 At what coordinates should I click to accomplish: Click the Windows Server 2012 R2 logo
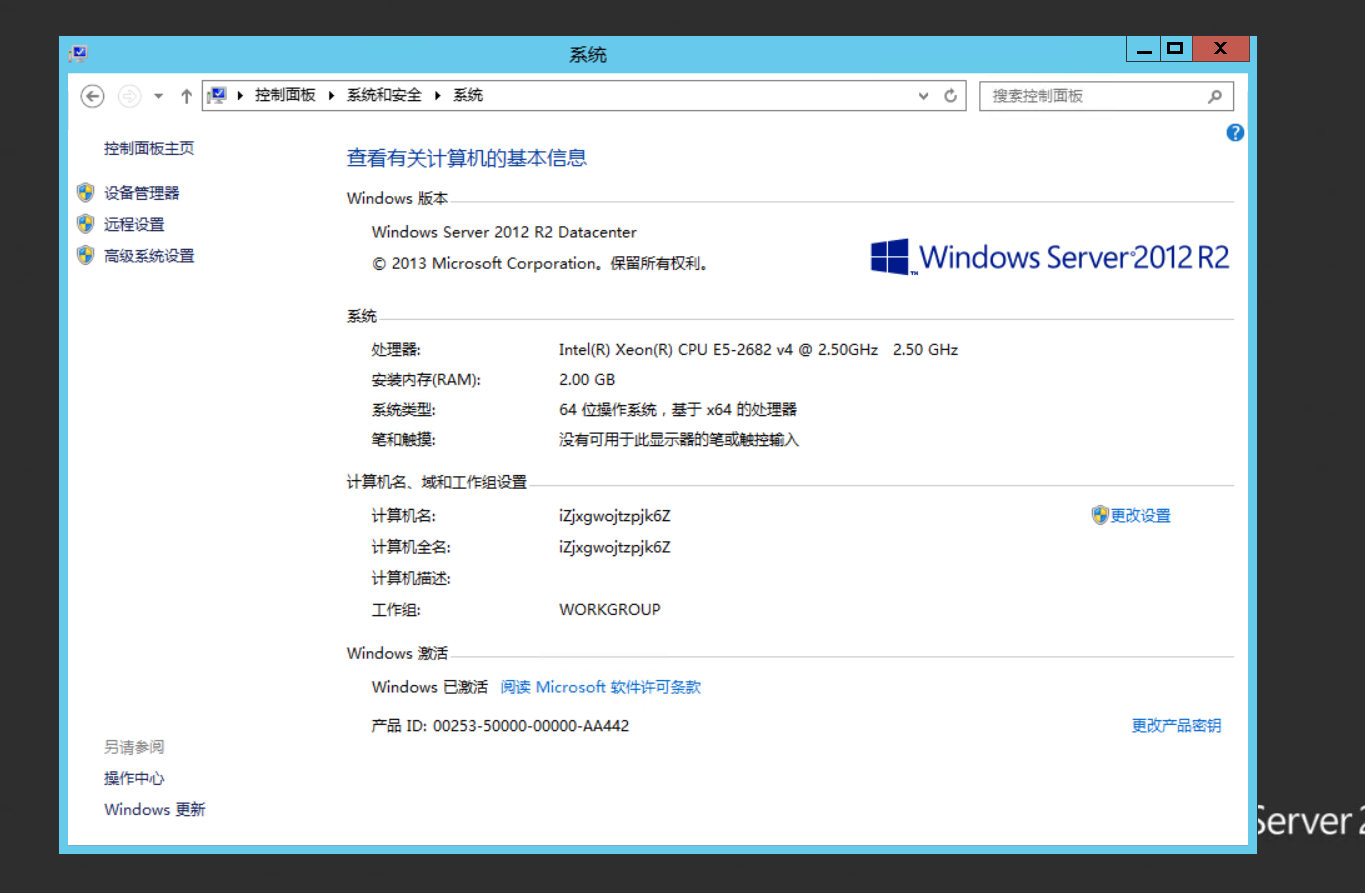click(1050, 257)
